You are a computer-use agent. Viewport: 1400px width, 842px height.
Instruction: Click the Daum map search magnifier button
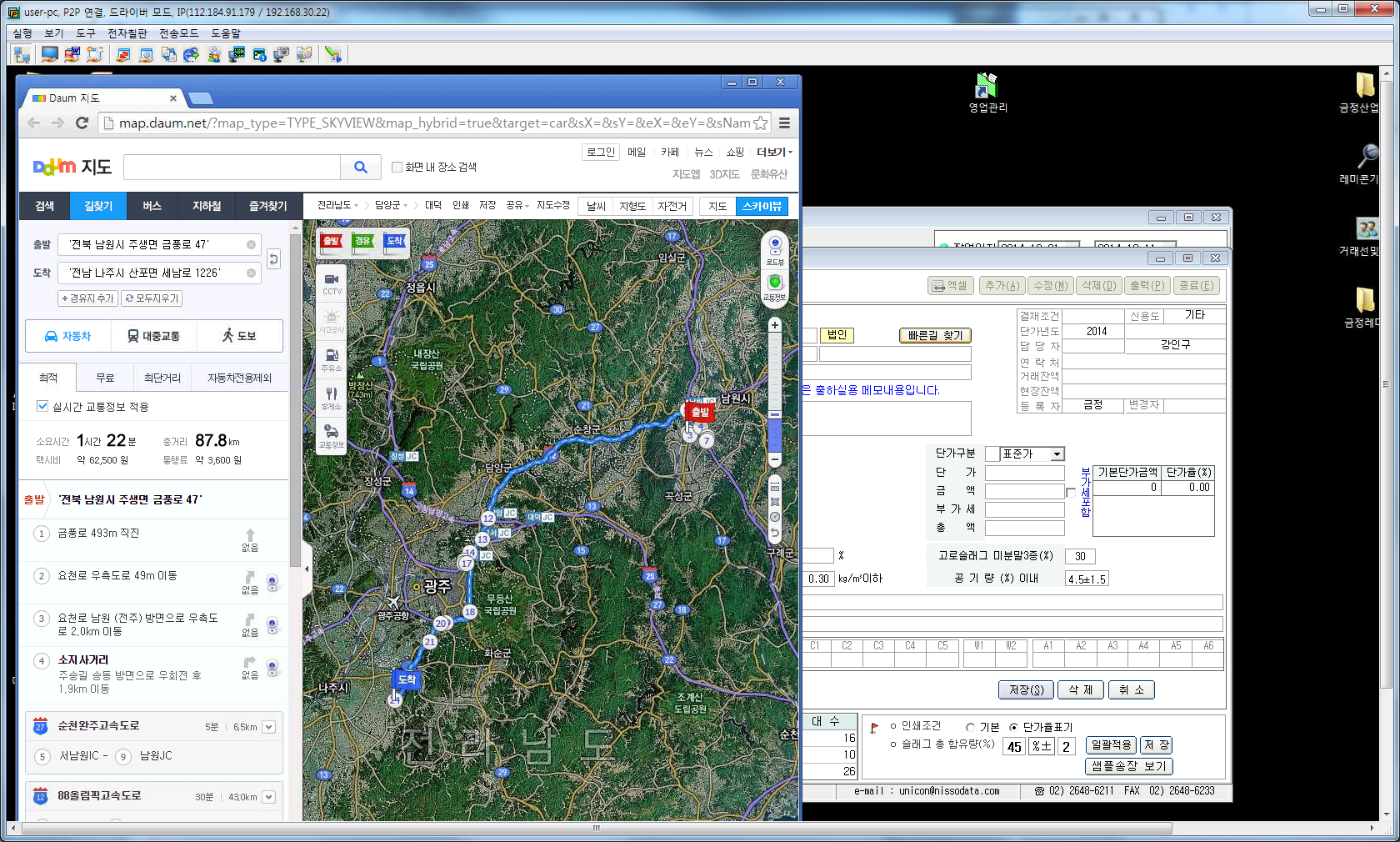[361, 168]
